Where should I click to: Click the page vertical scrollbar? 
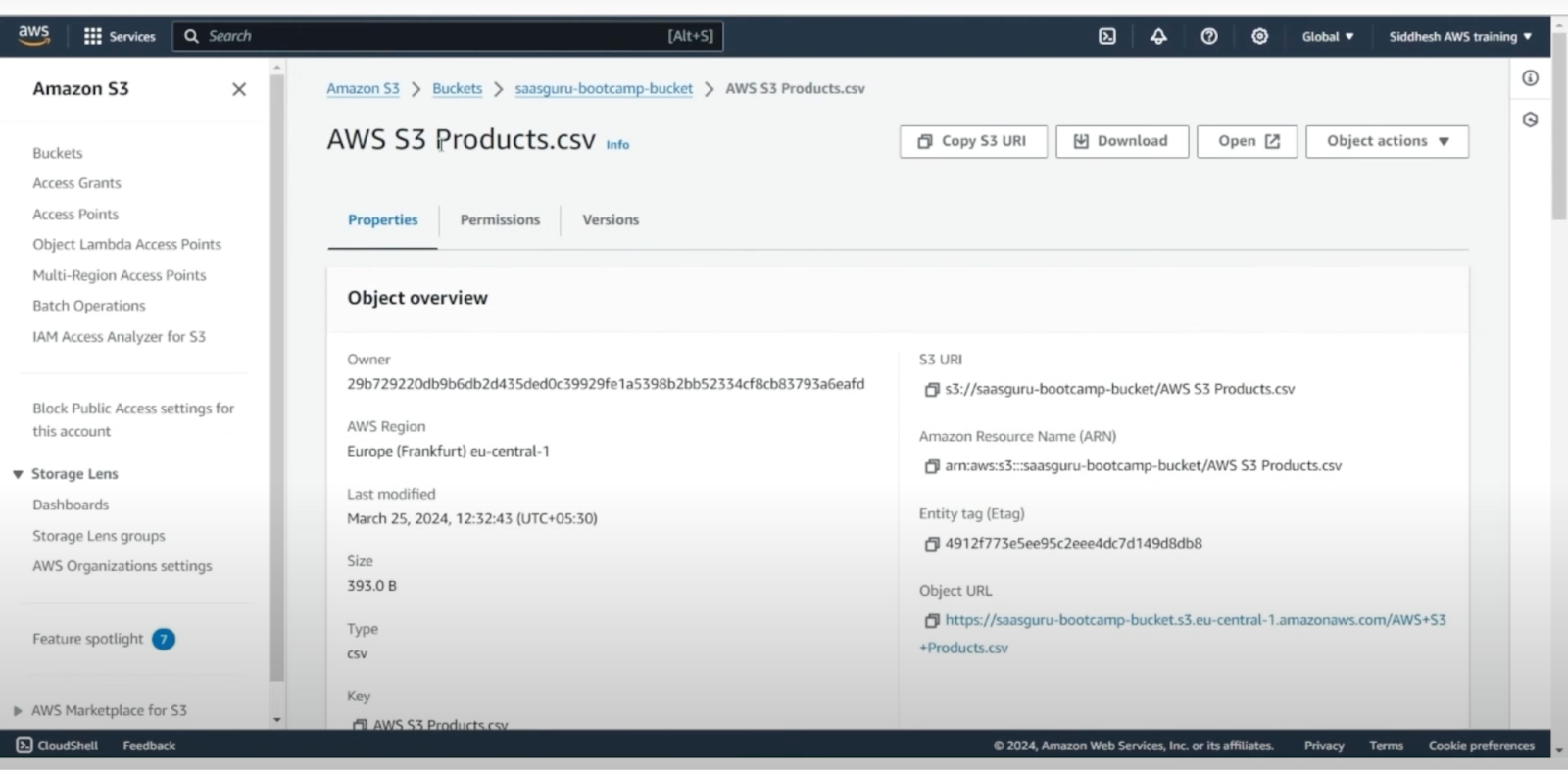click(x=1559, y=127)
